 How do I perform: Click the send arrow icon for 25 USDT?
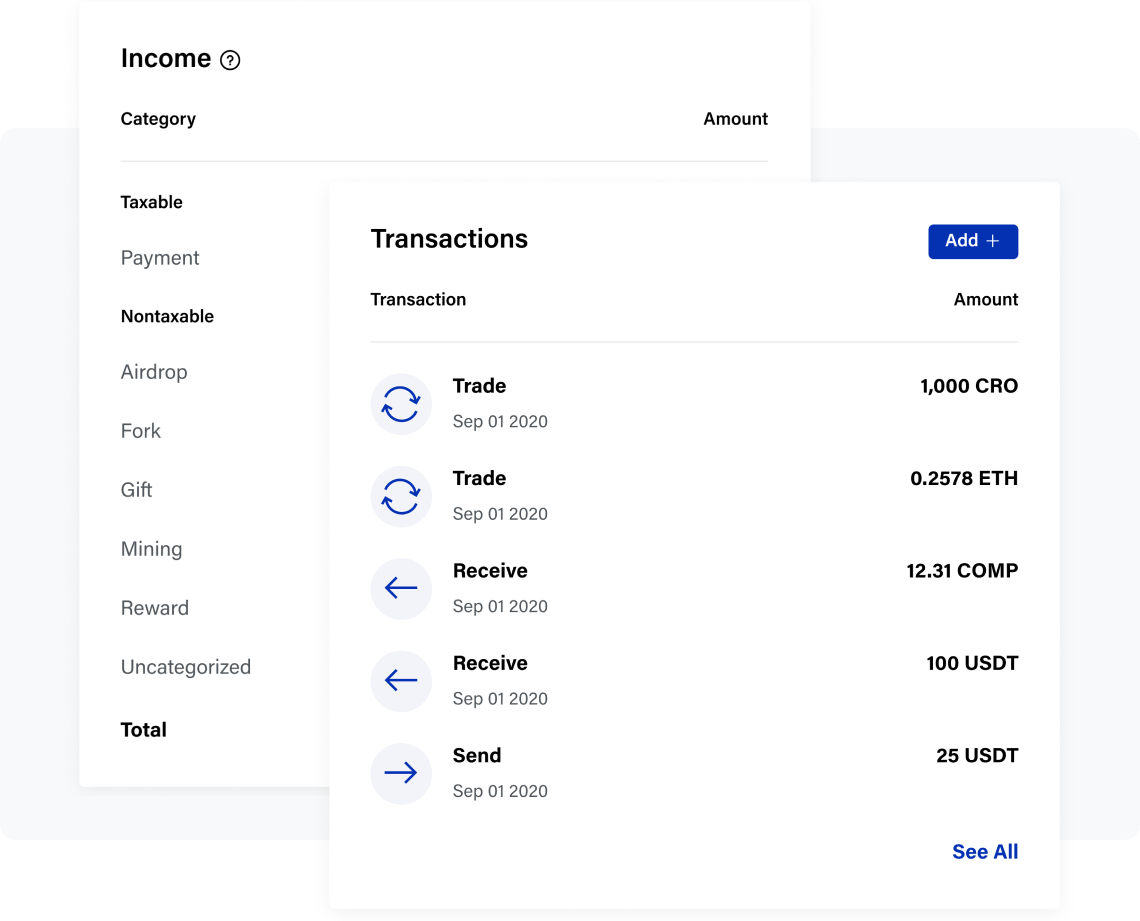[401, 773]
